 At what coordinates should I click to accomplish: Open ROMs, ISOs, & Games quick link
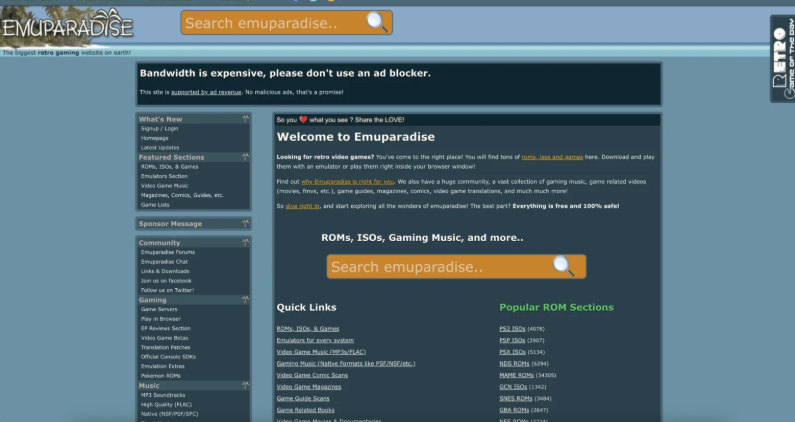[308, 329]
